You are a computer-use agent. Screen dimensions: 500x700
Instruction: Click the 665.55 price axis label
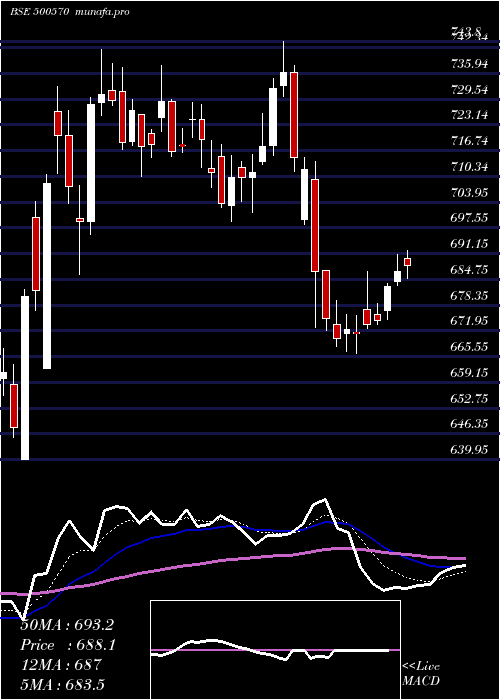tap(469, 347)
